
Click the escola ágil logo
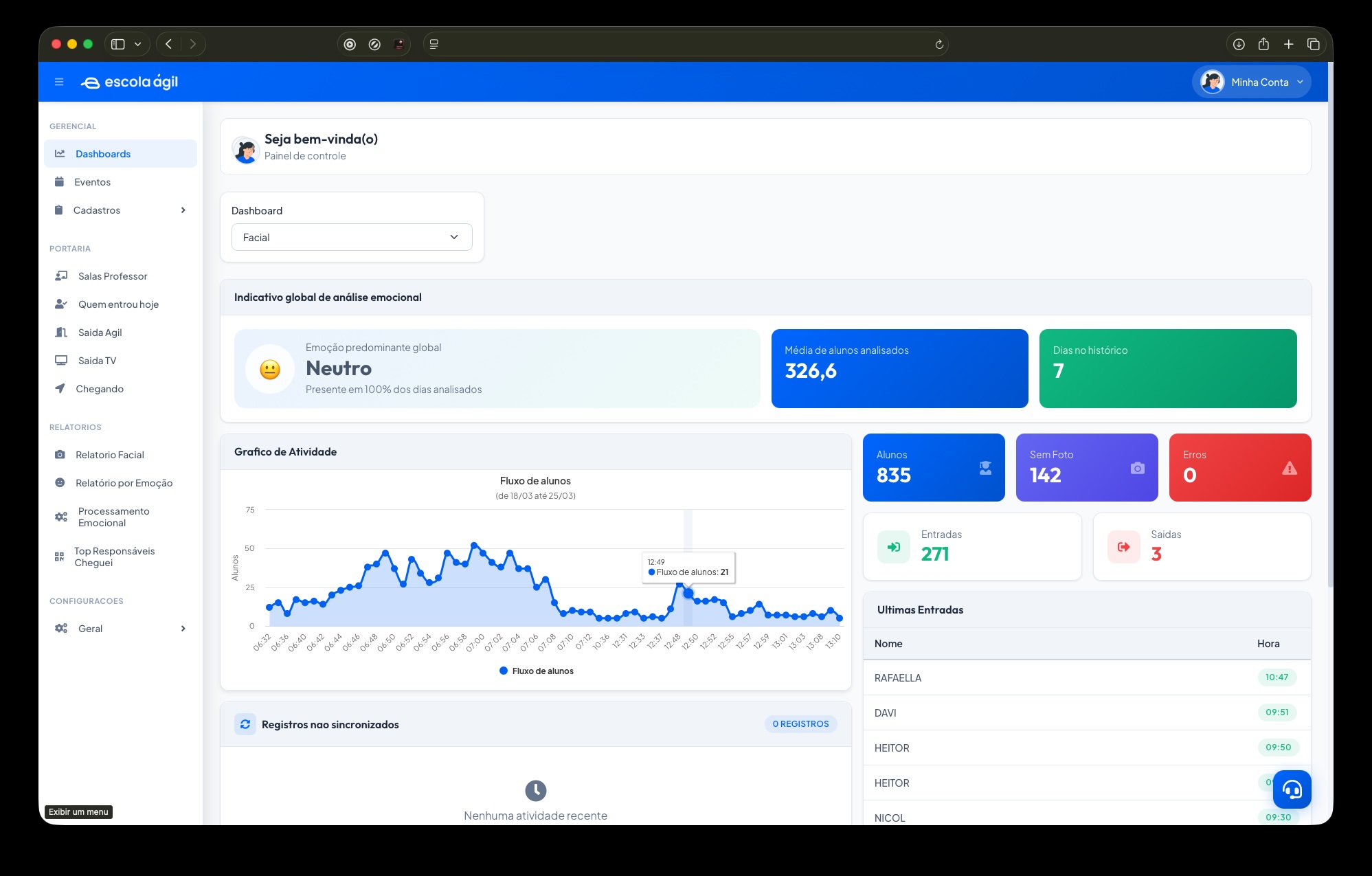click(x=130, y=82)
